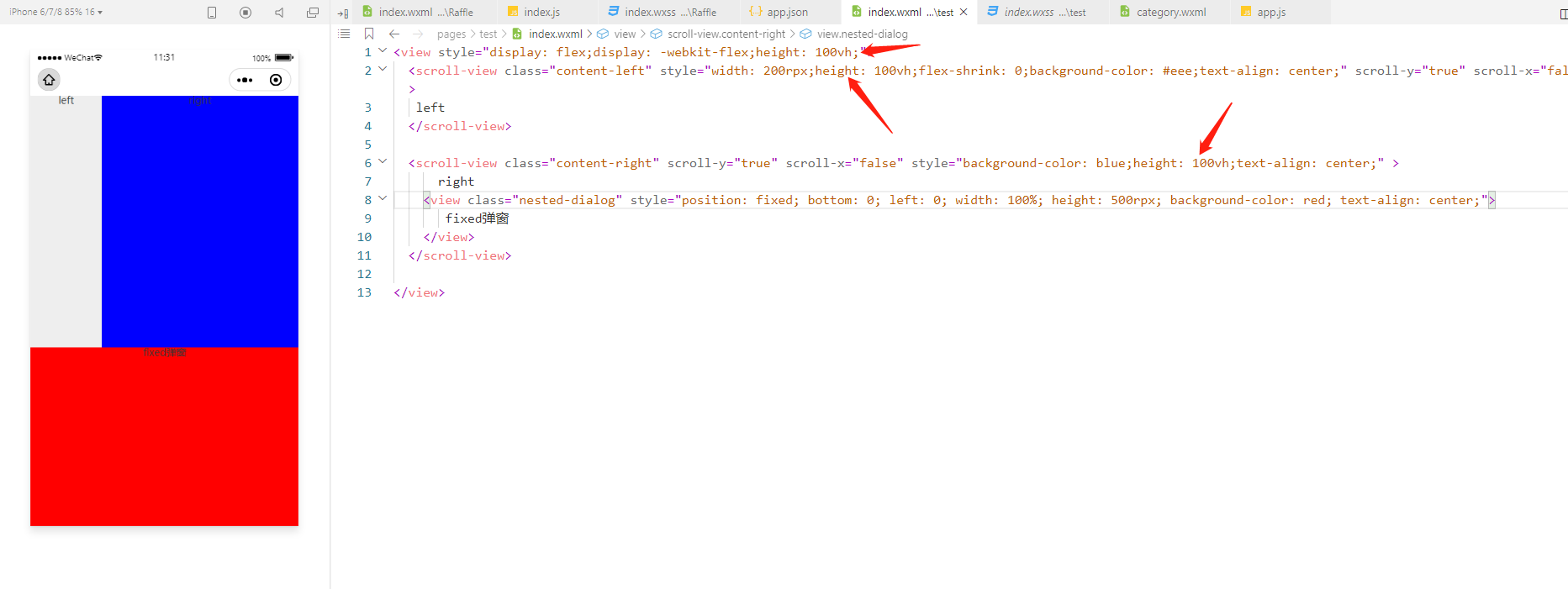The width and height of the screenshot is (1568, 589).
Task: Switch to index.wxss Raffle tab
Action: pos(669,12)
